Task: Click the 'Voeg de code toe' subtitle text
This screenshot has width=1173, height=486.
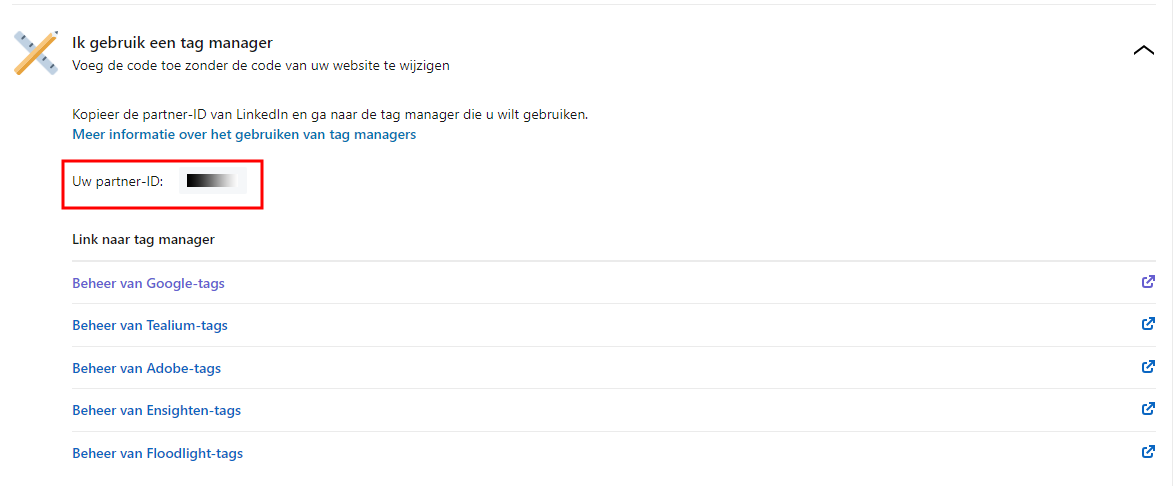Action: click(260, 66)
